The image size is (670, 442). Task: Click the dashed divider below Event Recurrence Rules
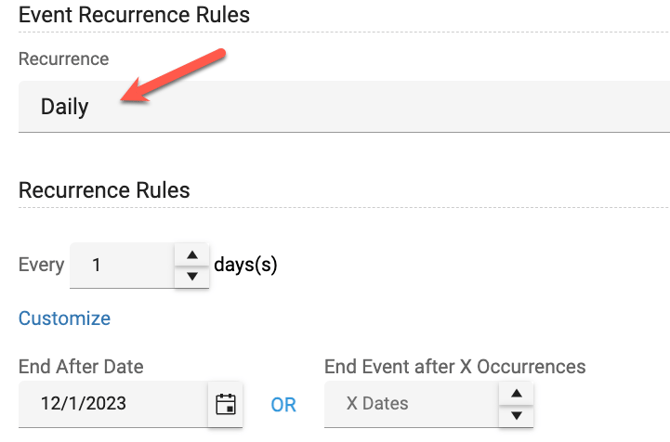340,32
